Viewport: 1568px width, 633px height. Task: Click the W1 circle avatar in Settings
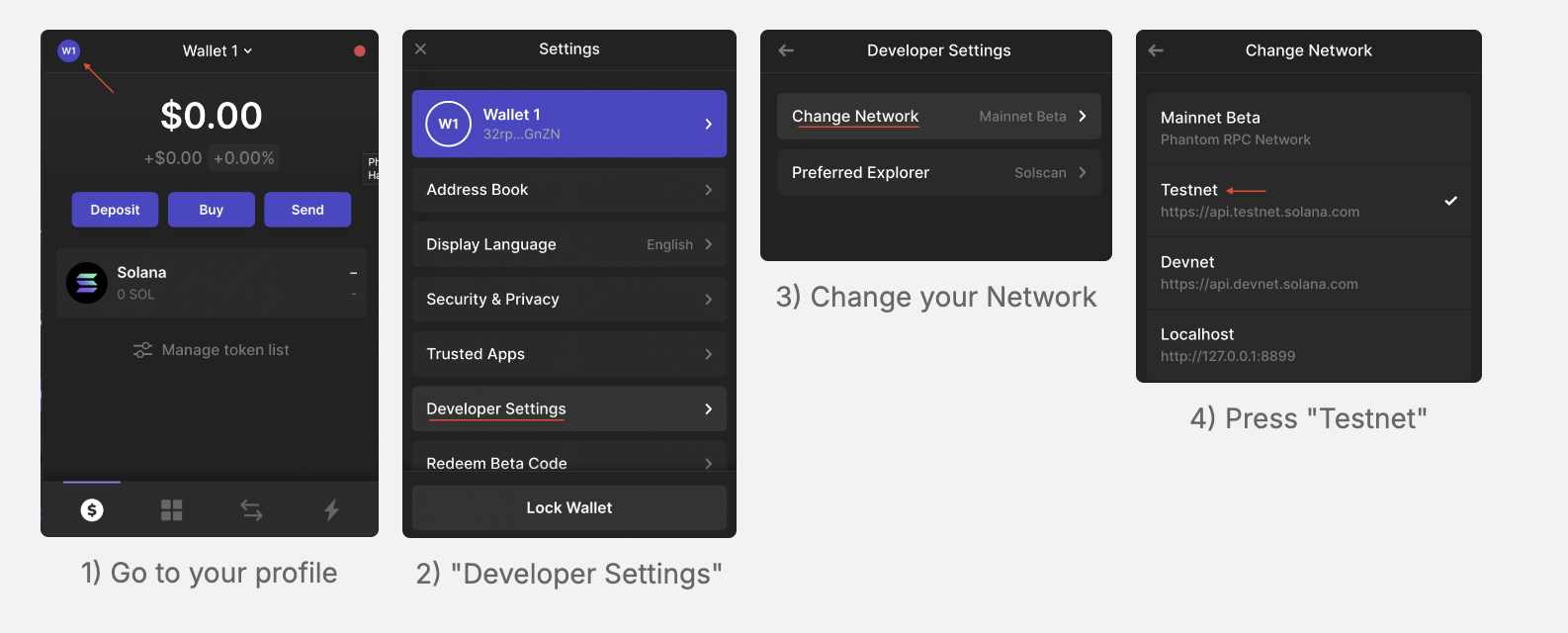pyautogui.click(x=448, y=124)
